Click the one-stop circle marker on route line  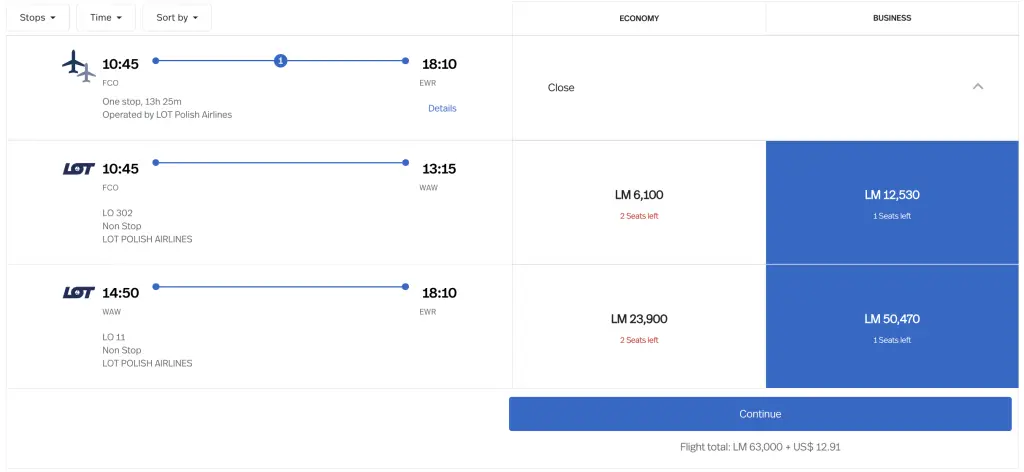(281, 61)
